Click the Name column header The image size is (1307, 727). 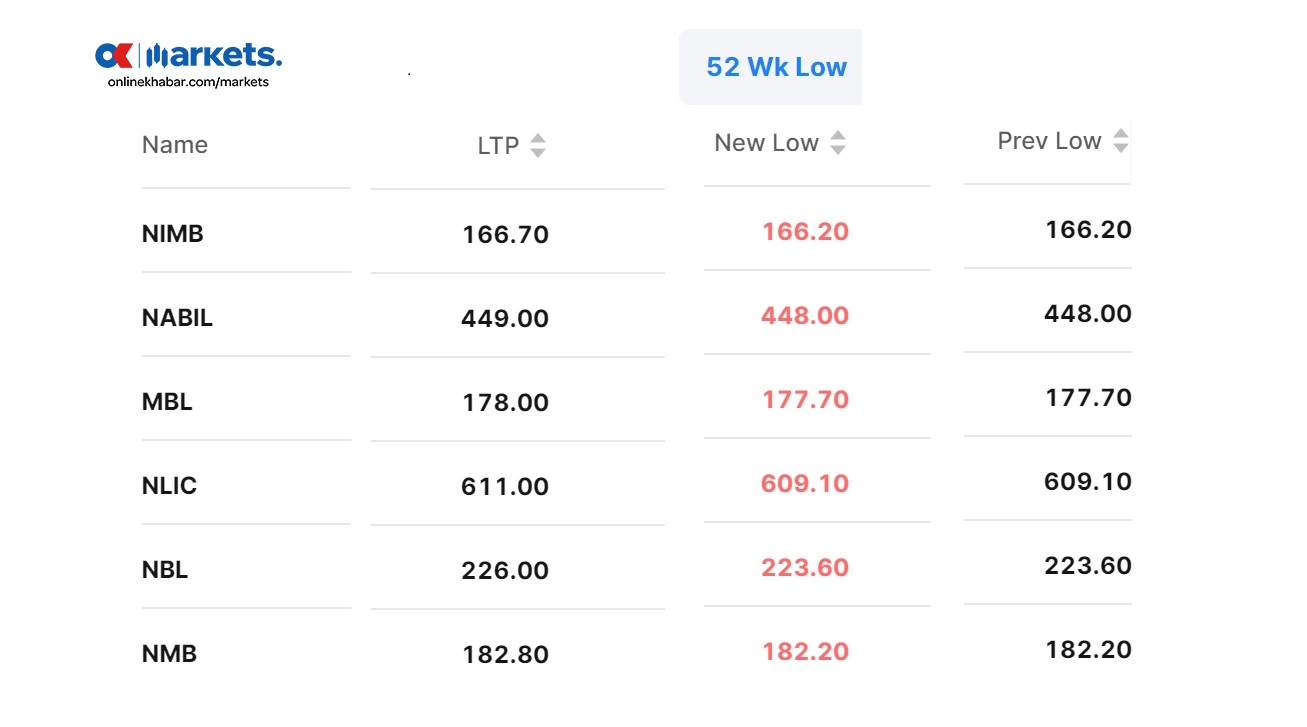175,145
